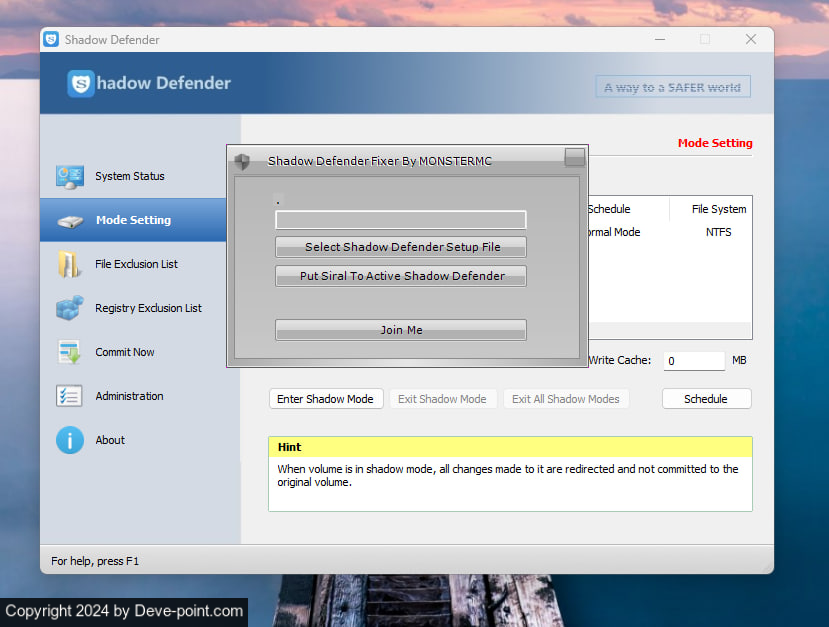Close the Shadow Defender main window

751,40
